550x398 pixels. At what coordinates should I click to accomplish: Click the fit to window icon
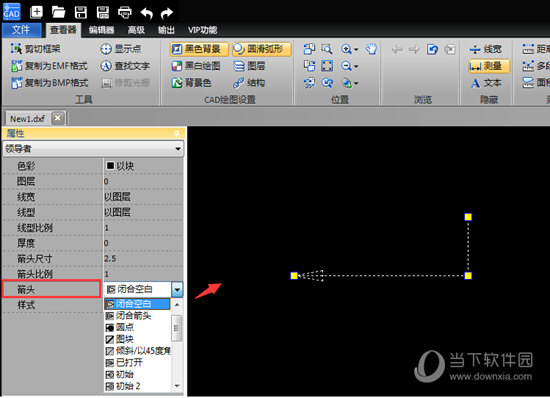click(x=327, y=66)
